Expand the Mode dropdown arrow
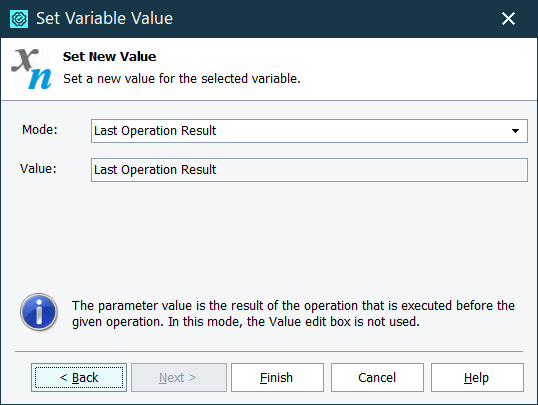 [x=515, y=131]
